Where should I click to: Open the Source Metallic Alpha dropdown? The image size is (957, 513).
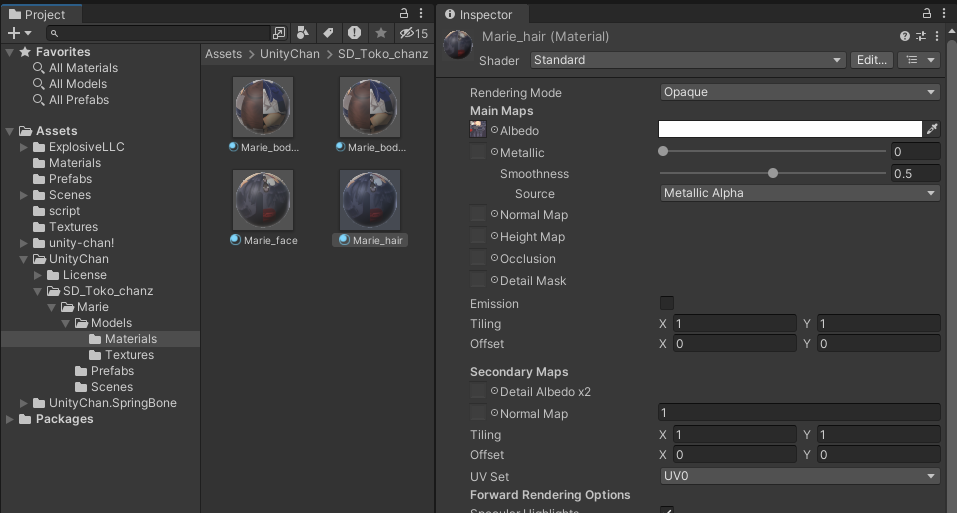point(800,193)
